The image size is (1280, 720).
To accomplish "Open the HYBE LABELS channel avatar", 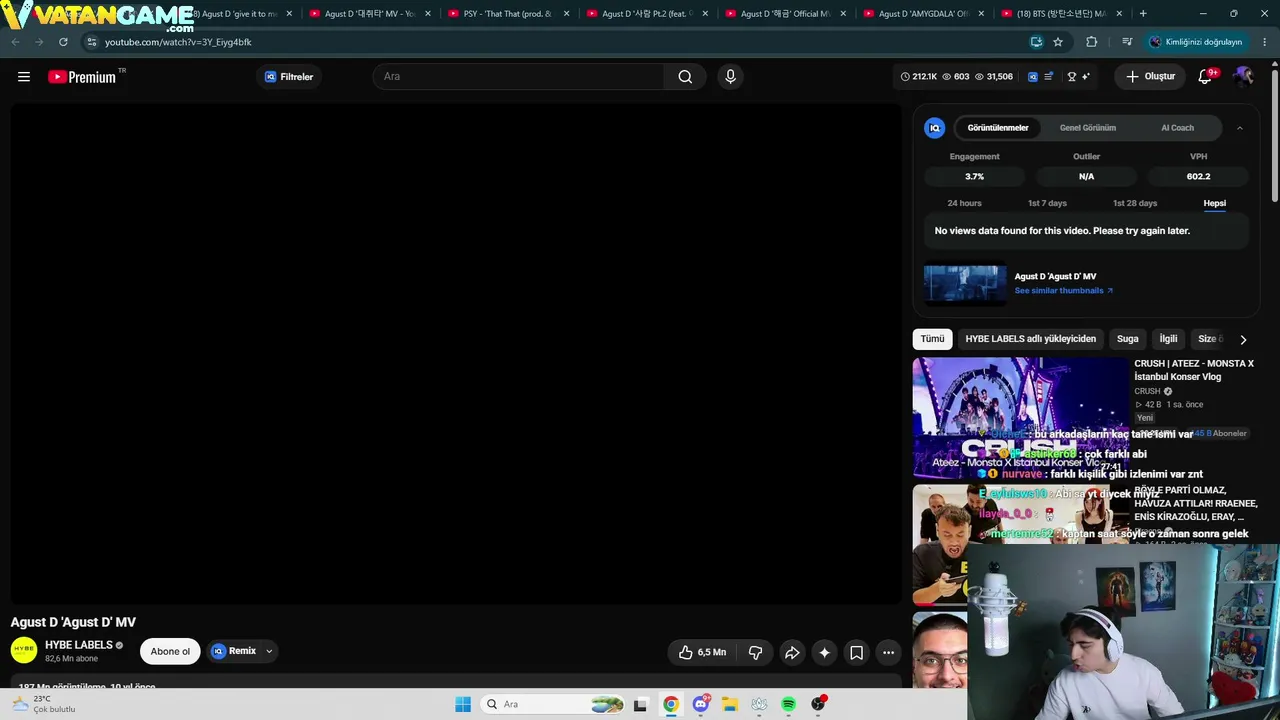I will (x=24, y=650).
